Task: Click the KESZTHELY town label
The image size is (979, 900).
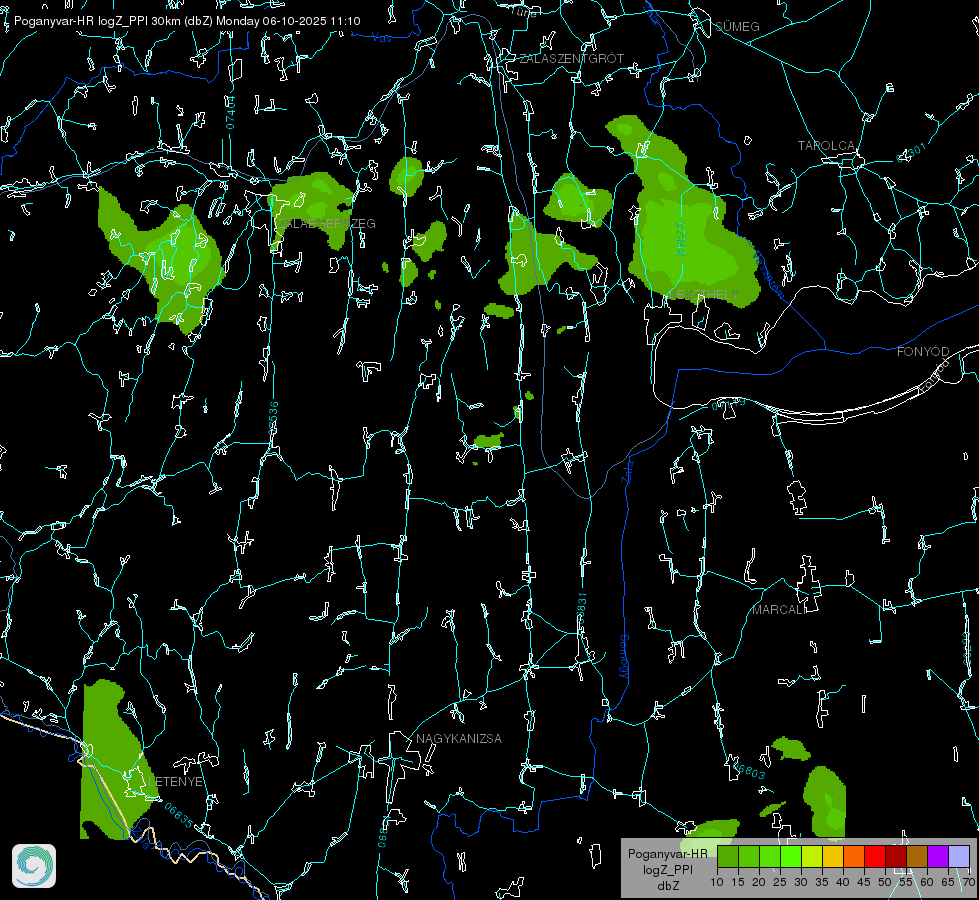Action: [x=703, y=294]
